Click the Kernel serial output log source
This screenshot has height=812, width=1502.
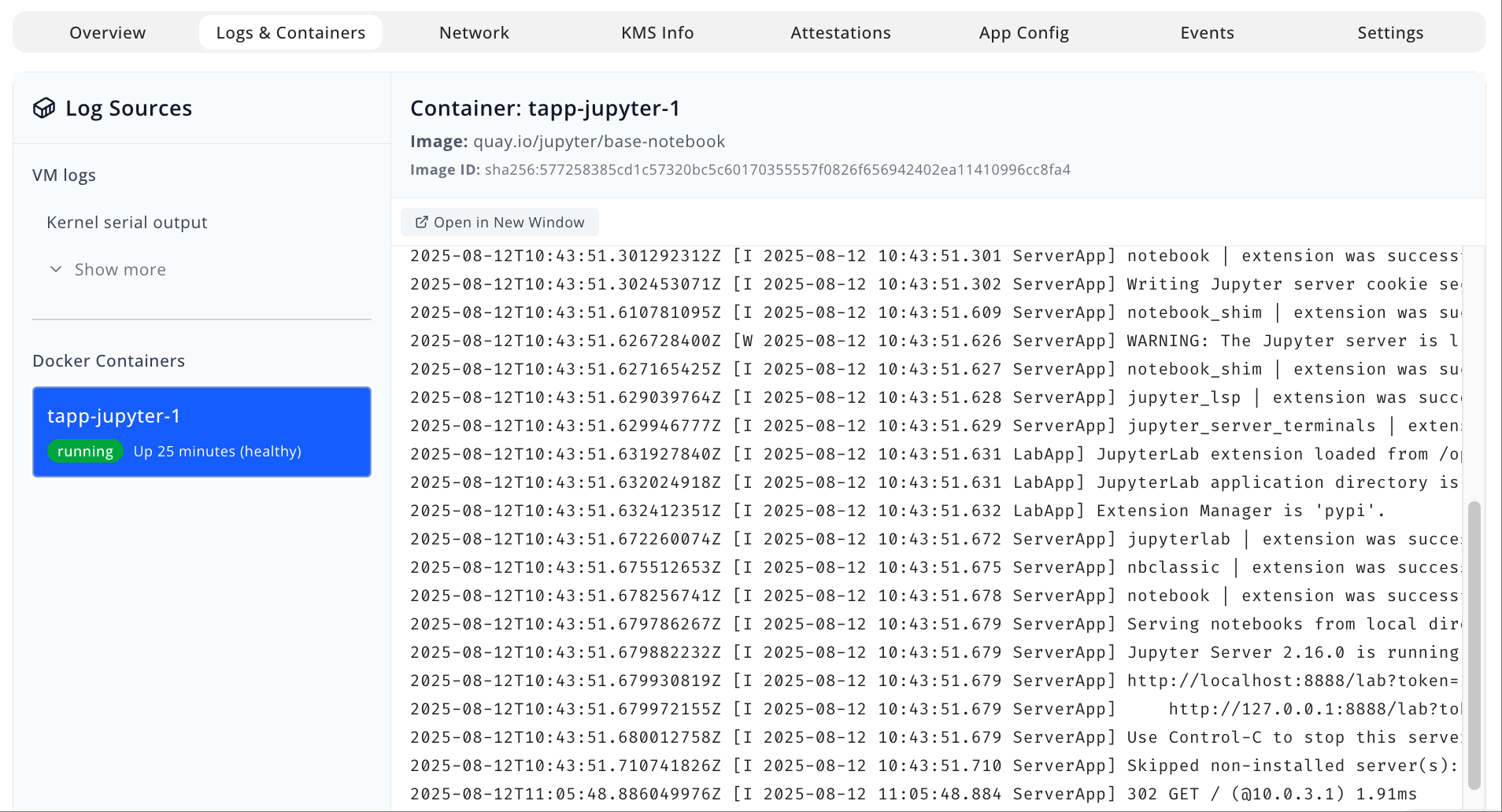point(127,222)
